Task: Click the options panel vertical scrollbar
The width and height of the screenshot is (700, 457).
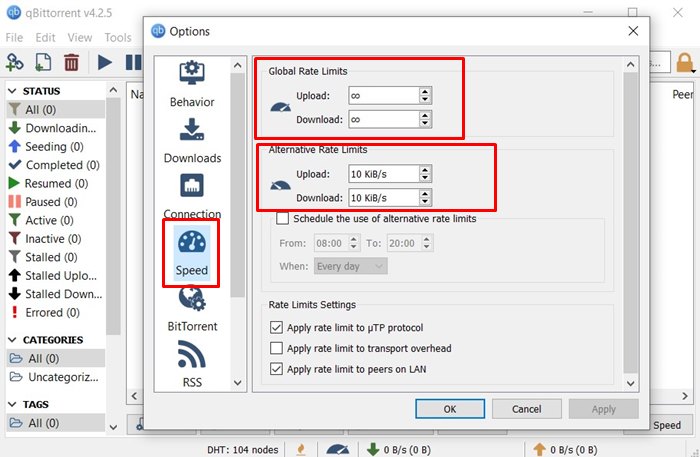Action: pyautogui.click(x=630, y=222)
